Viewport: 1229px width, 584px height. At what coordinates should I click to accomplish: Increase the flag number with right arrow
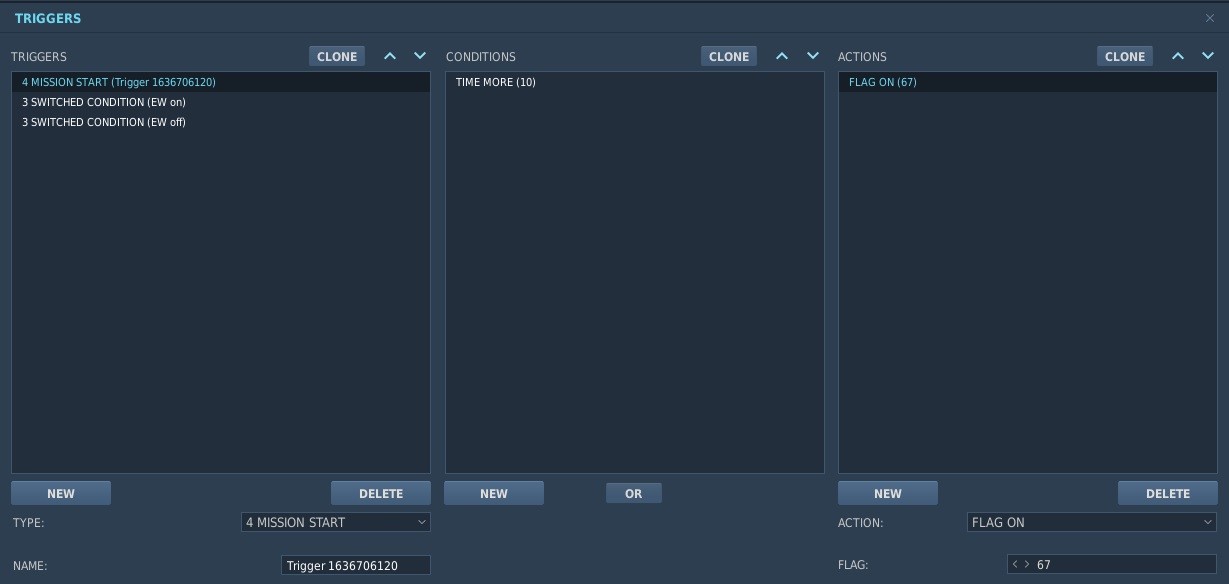coord(1027,564)
